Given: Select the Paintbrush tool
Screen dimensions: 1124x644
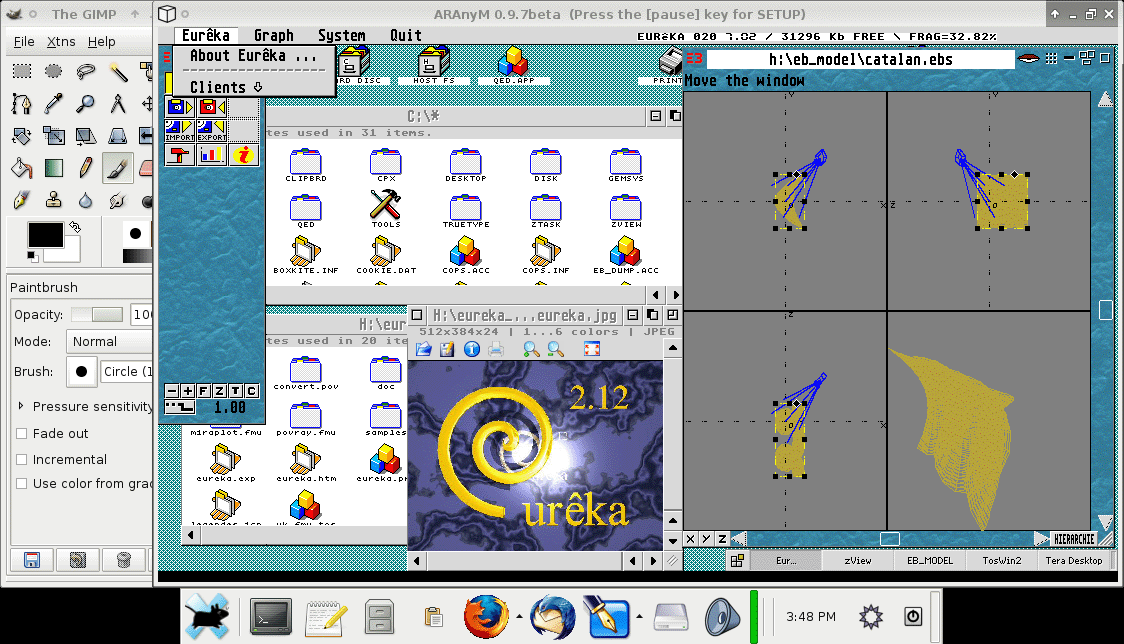Looking at the screenshot, I should 118,169.
